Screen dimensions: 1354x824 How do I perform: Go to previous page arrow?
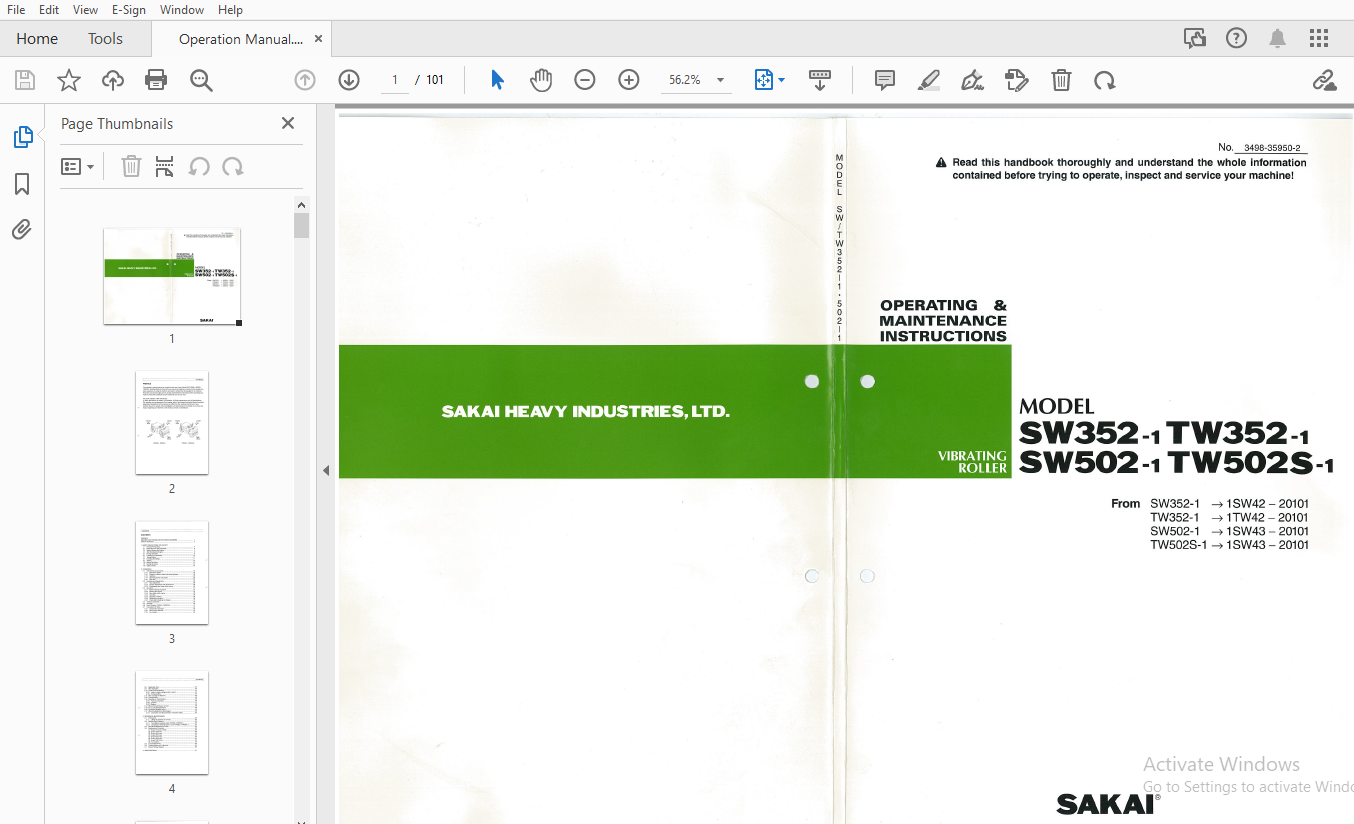point(305,80)
